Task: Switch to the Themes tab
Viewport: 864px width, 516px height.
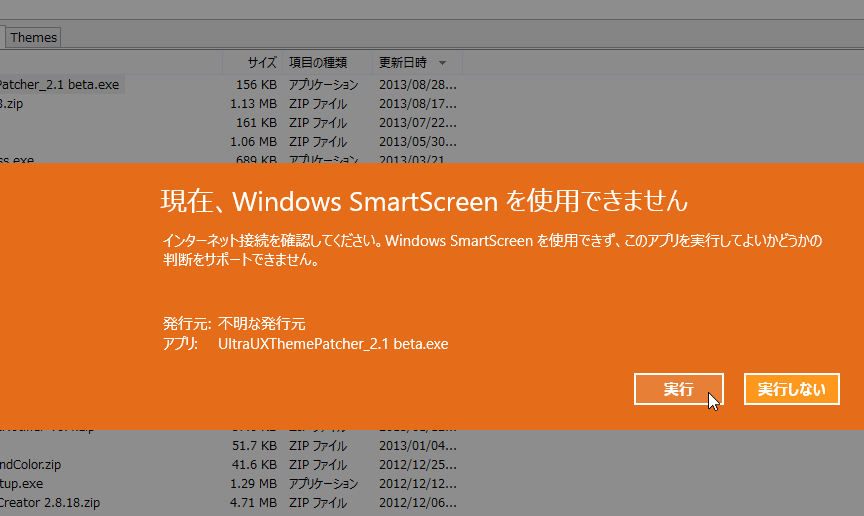Action: (33, 37)
